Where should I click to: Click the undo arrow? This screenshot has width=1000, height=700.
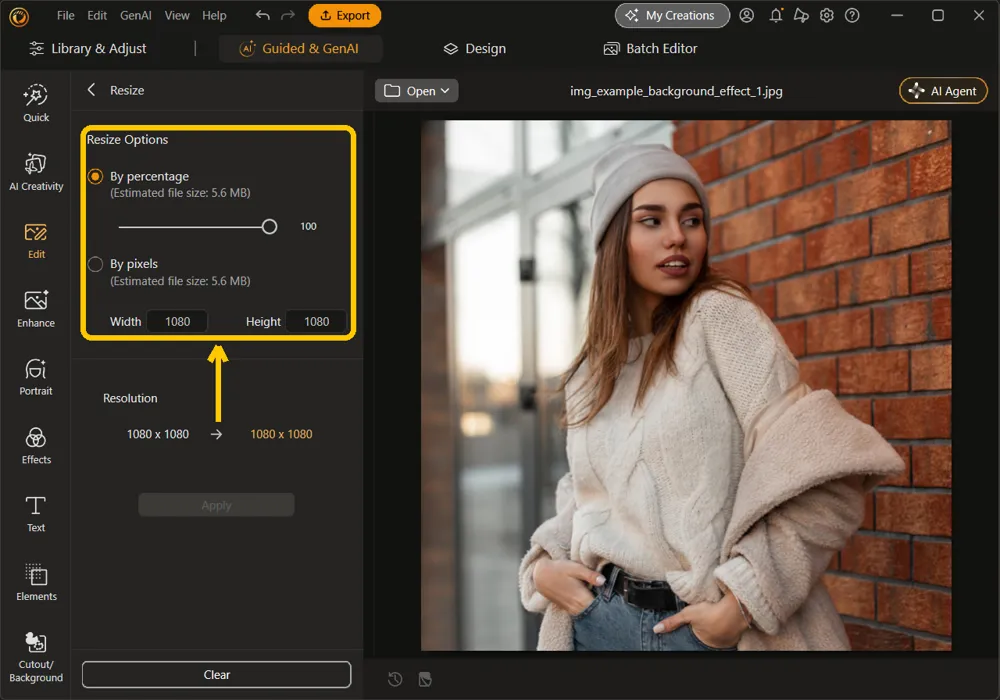pos(262,15)
